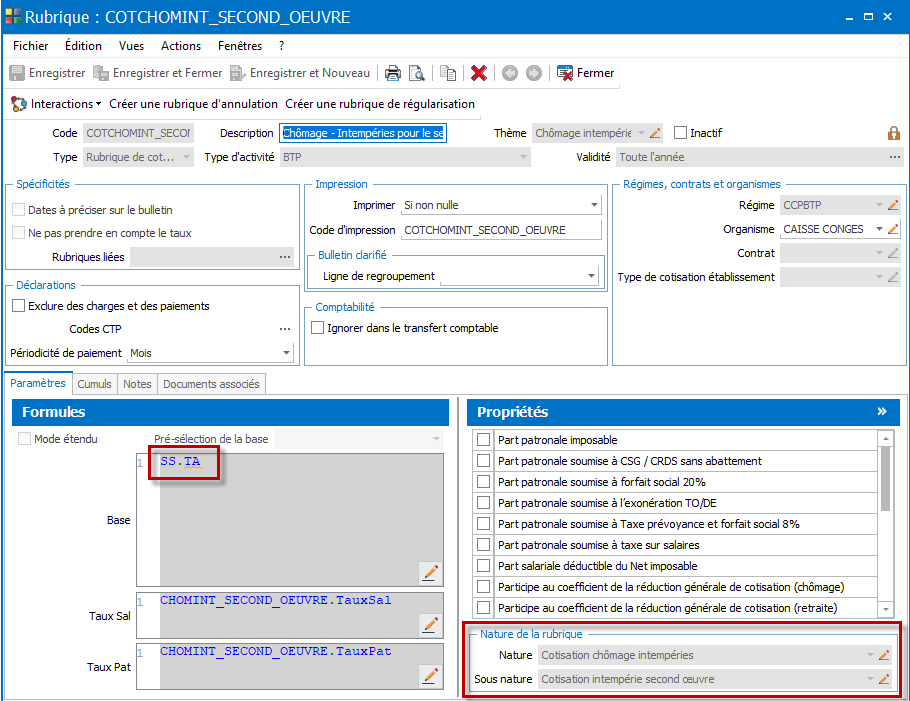910x701 pixels.
Task: Open print preview magnifier icon
Action: pos(417,73)
